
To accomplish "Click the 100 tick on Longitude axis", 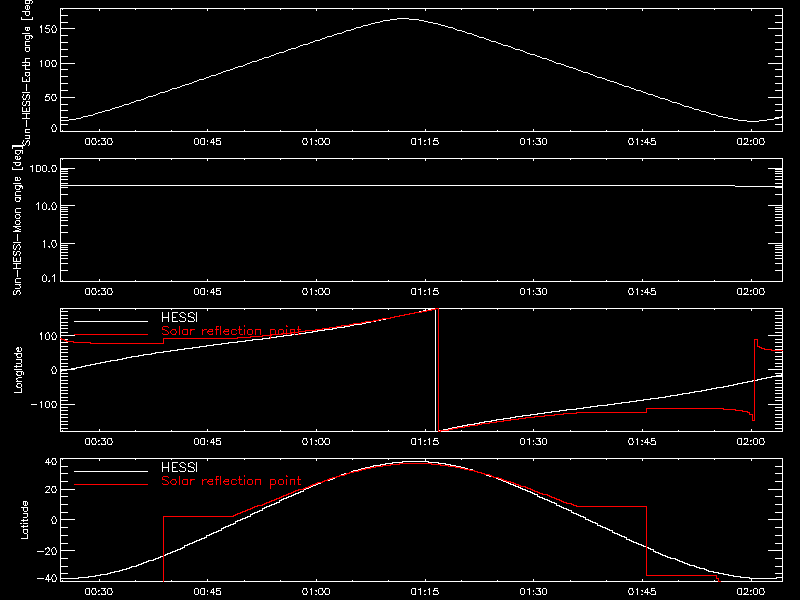I will [47, 336].
